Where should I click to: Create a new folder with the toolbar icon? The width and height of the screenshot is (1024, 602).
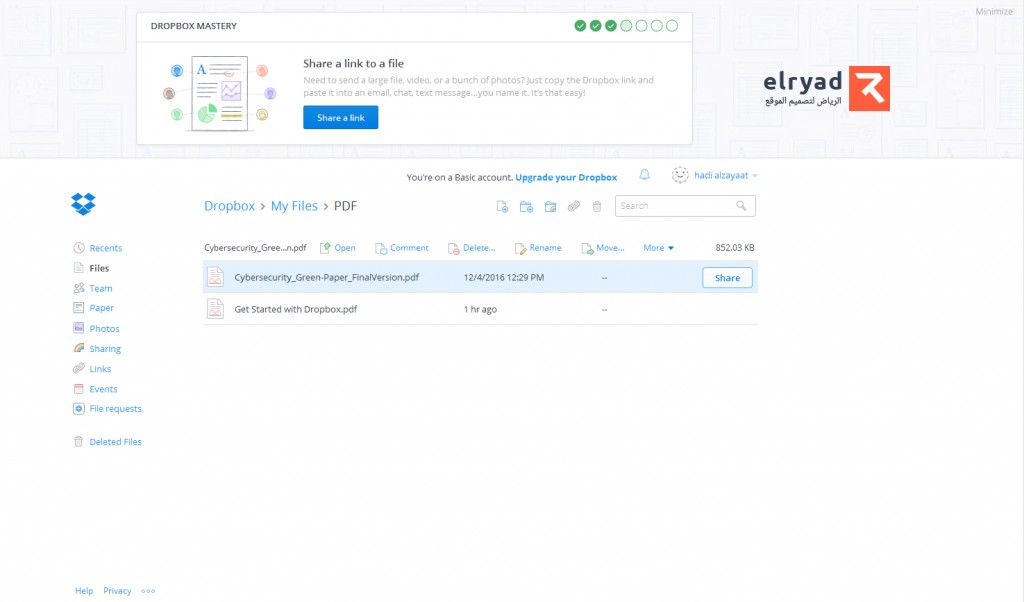coord(526,207)
